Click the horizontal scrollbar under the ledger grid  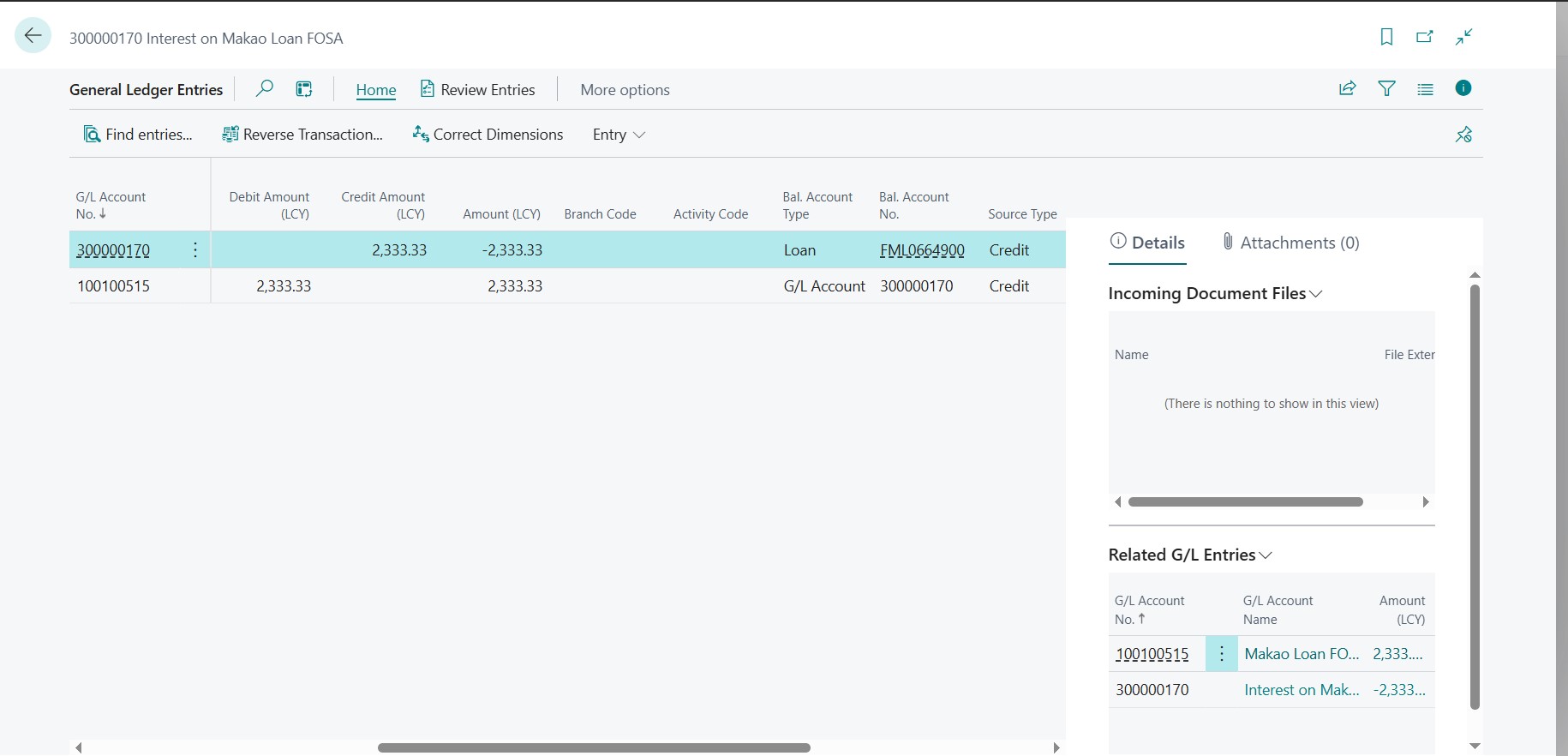[594, 747]
